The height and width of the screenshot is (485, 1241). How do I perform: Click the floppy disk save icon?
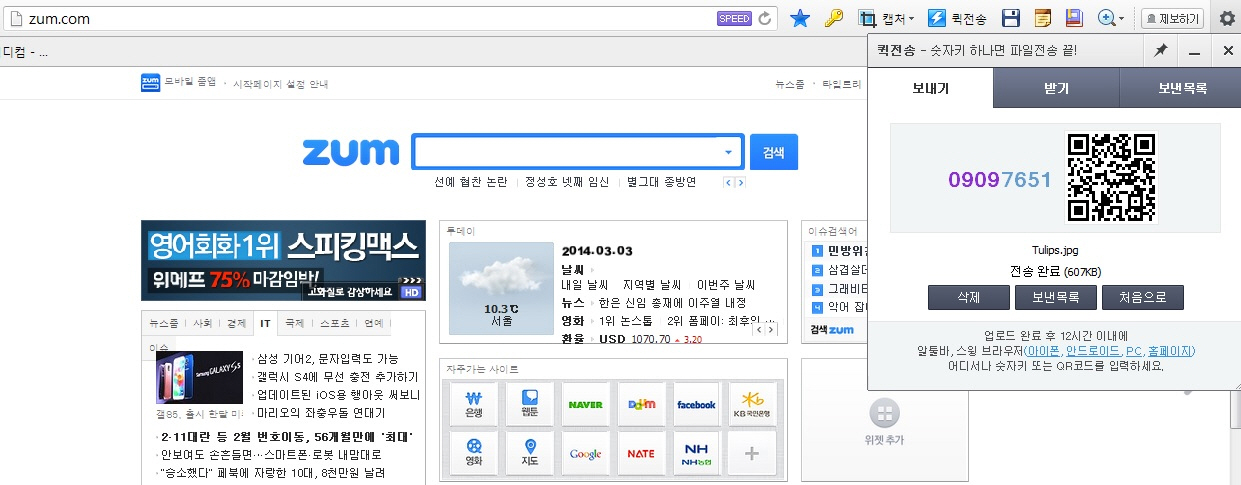click(1011, 18)
